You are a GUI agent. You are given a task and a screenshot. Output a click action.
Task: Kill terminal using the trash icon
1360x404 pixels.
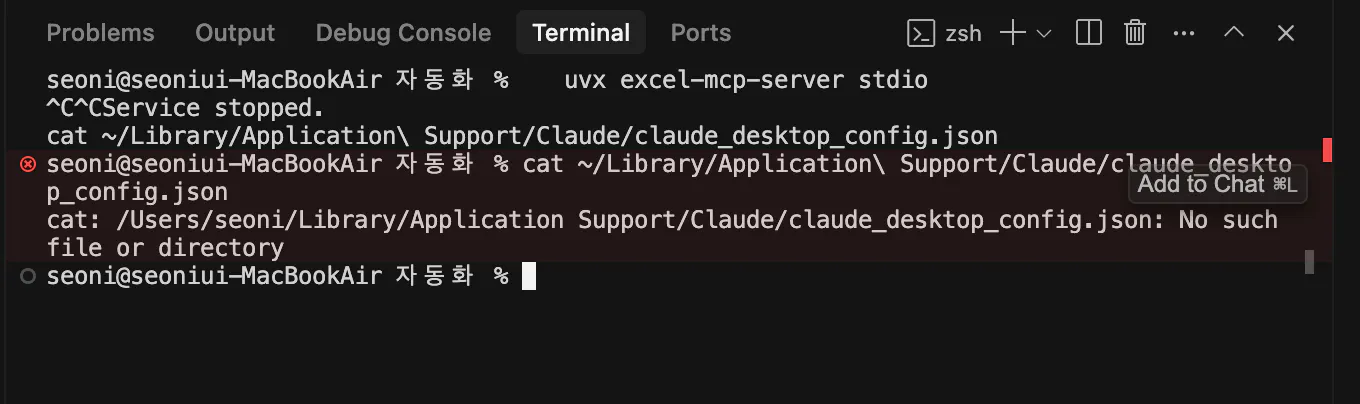[1135, 33]
